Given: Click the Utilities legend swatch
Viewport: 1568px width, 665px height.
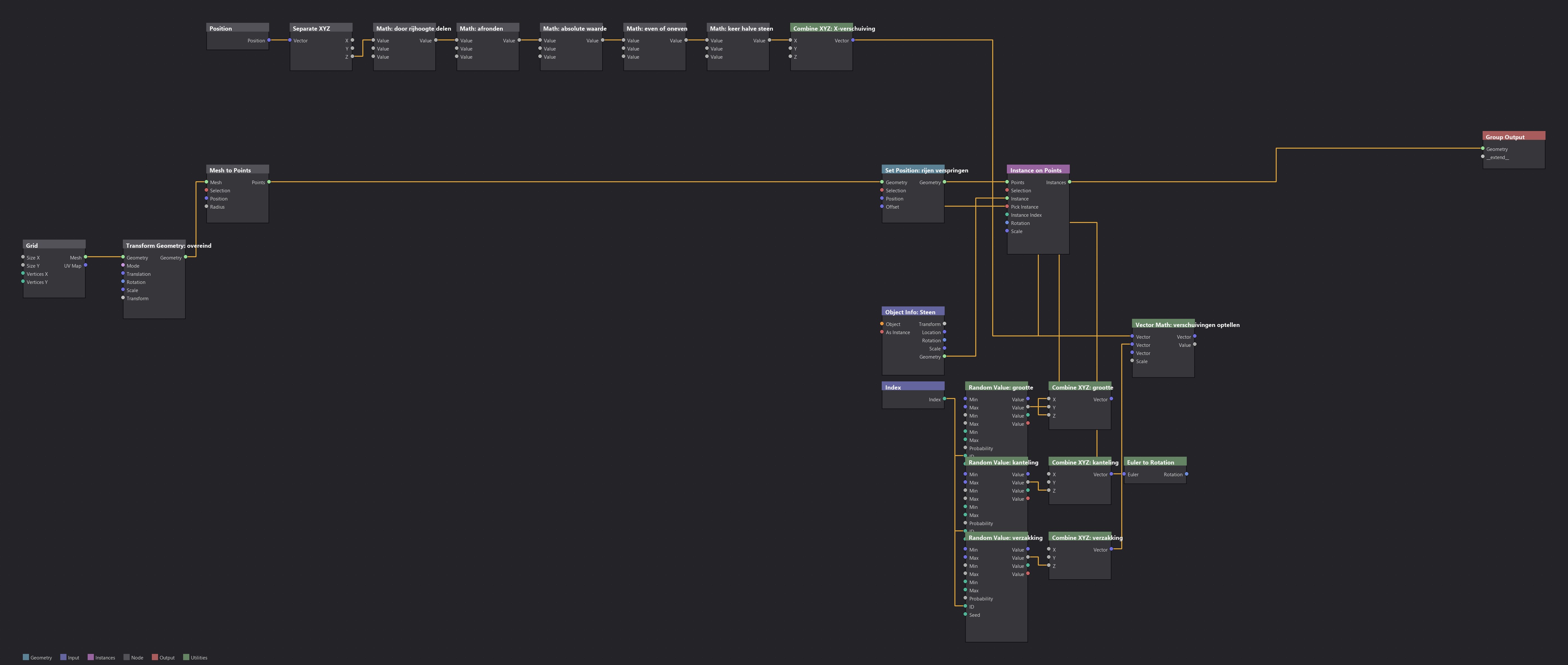Looking at the screenshot, I should (186, 657).
